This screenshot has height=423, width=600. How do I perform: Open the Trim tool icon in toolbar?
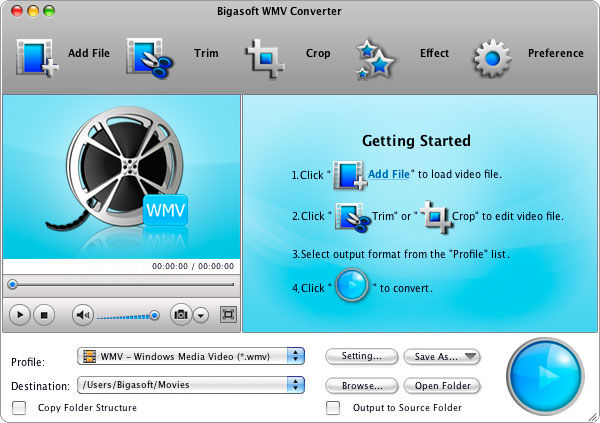coord(149,58)
